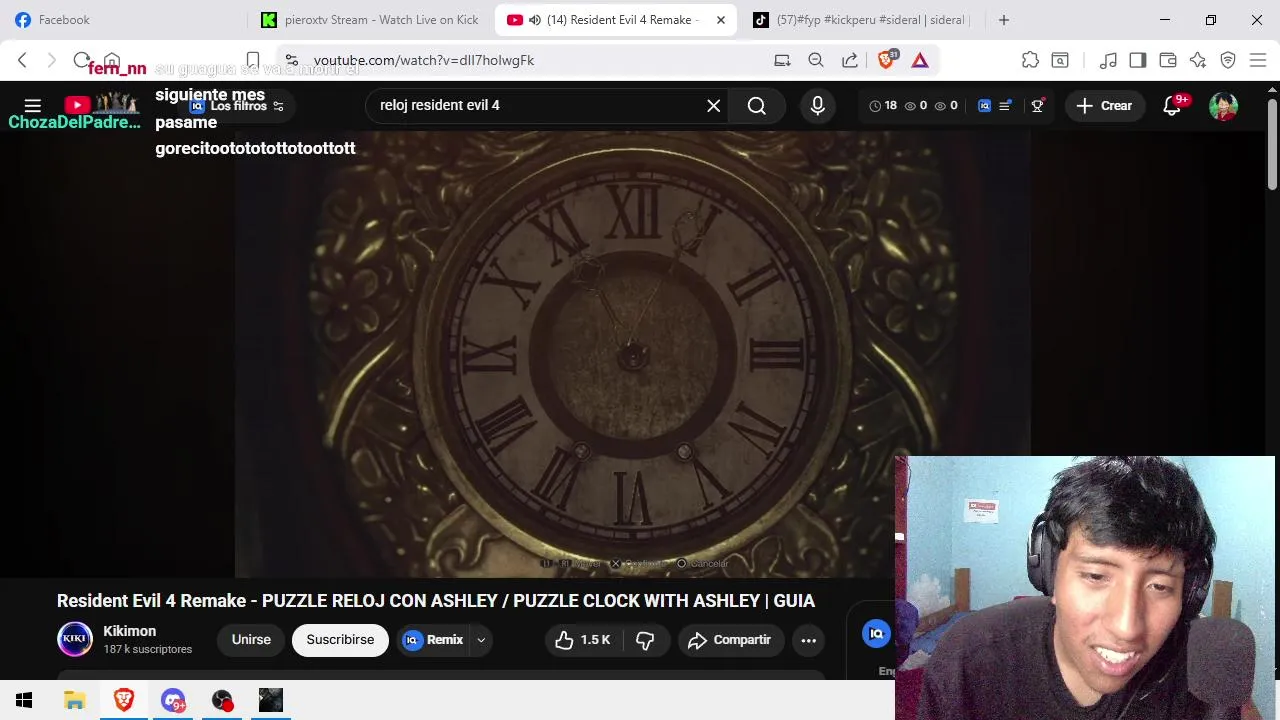Join the channel with Unirse
The image size is (1280, 720).
251,640
